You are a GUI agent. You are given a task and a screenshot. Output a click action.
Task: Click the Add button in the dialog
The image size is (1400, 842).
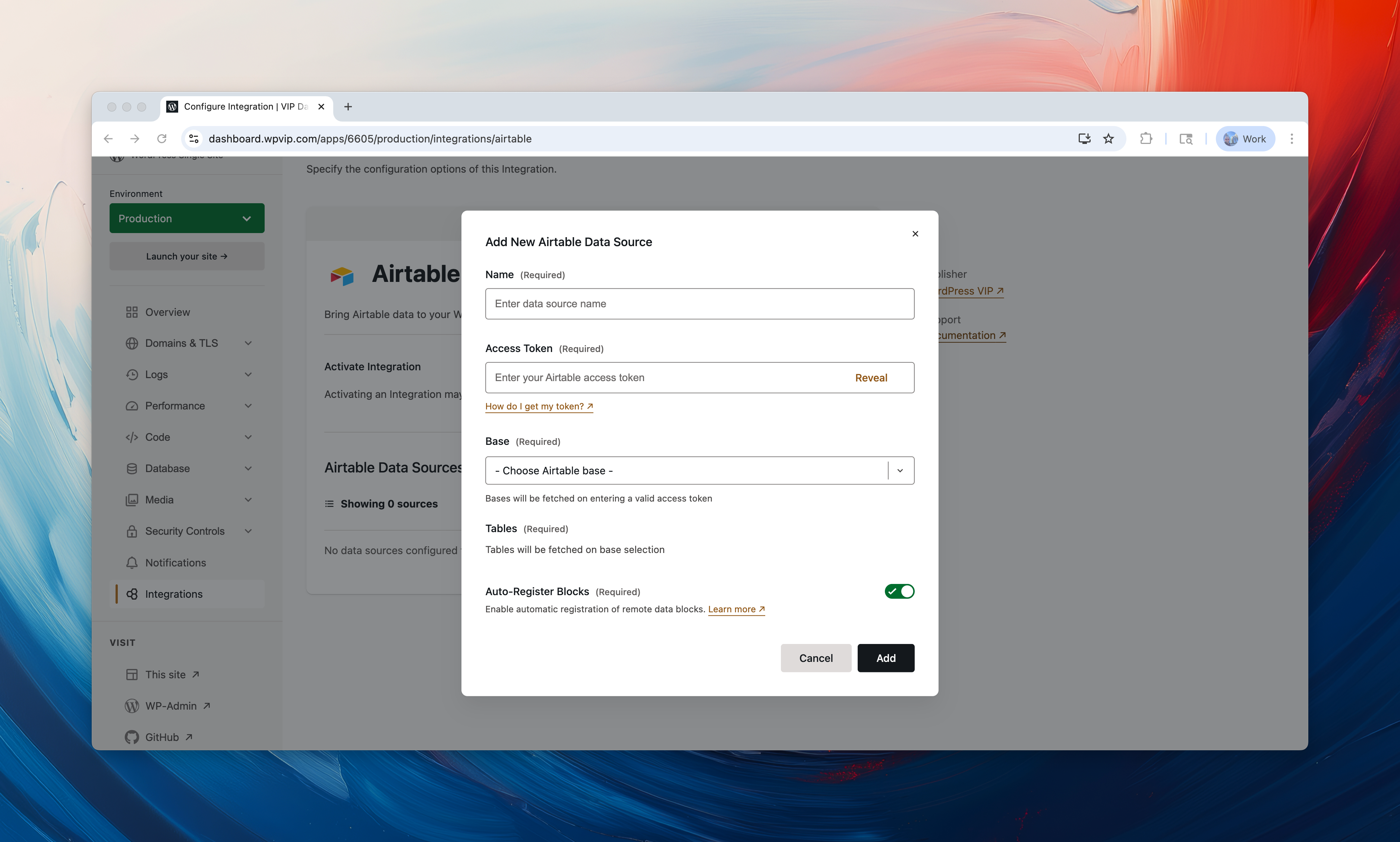pyautogui.click(x=886, y=657)
